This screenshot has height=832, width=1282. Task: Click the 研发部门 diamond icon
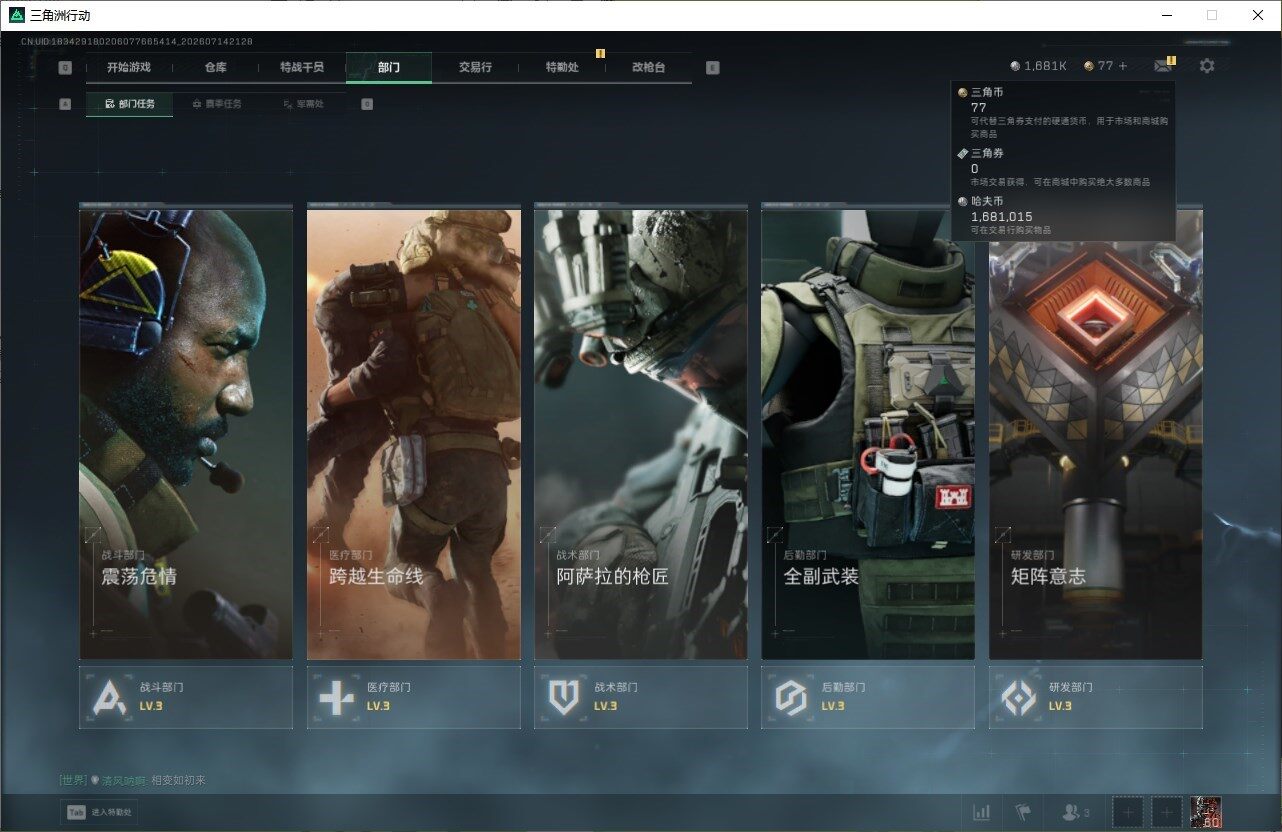pyautogui.click(x=1019, y=697)
